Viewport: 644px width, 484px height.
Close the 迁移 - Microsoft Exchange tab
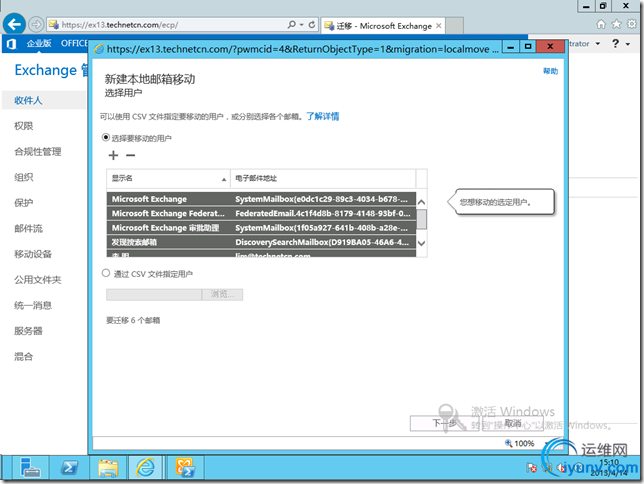439,26
